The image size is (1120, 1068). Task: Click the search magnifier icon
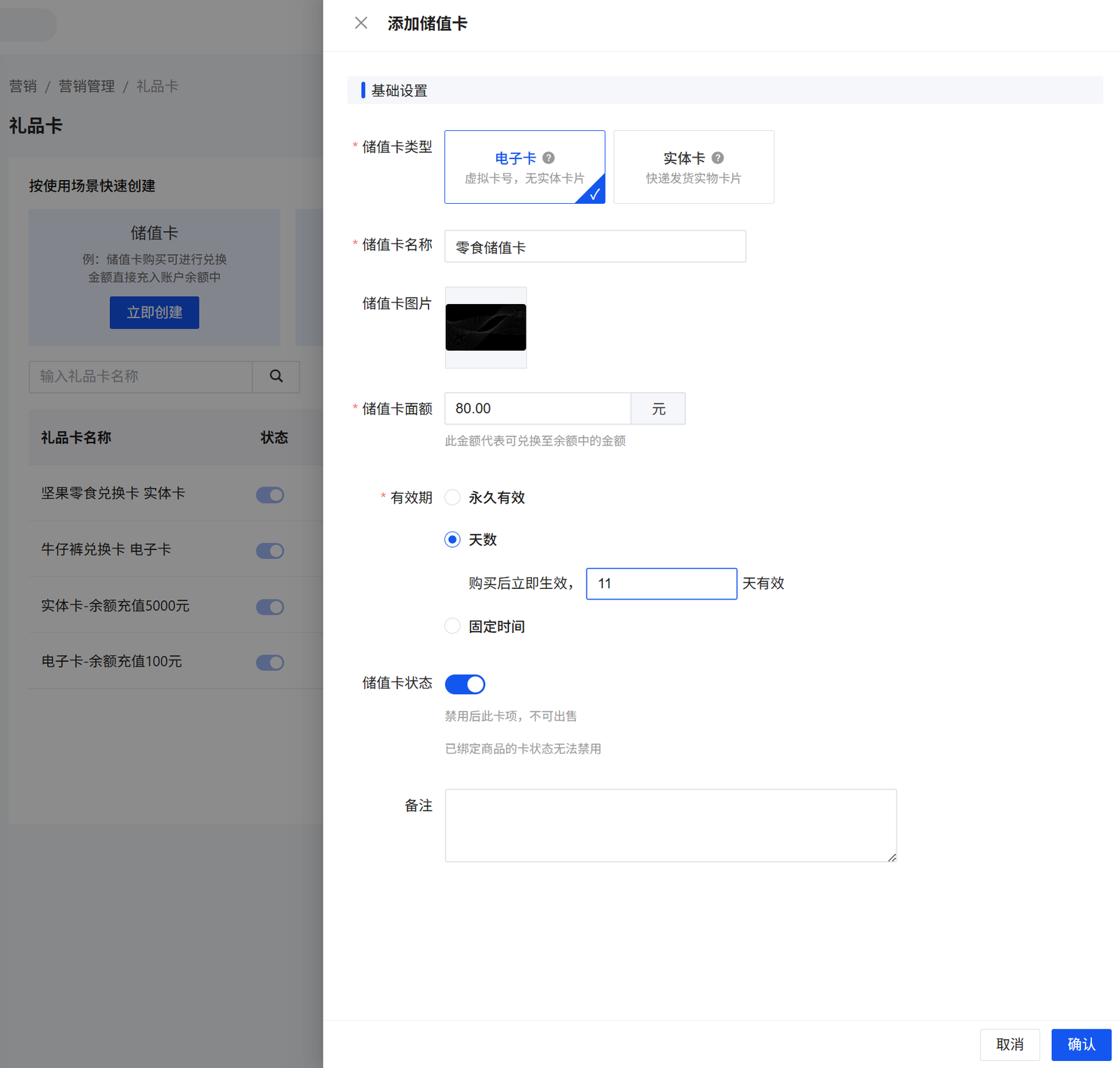[x=276, y=377]
